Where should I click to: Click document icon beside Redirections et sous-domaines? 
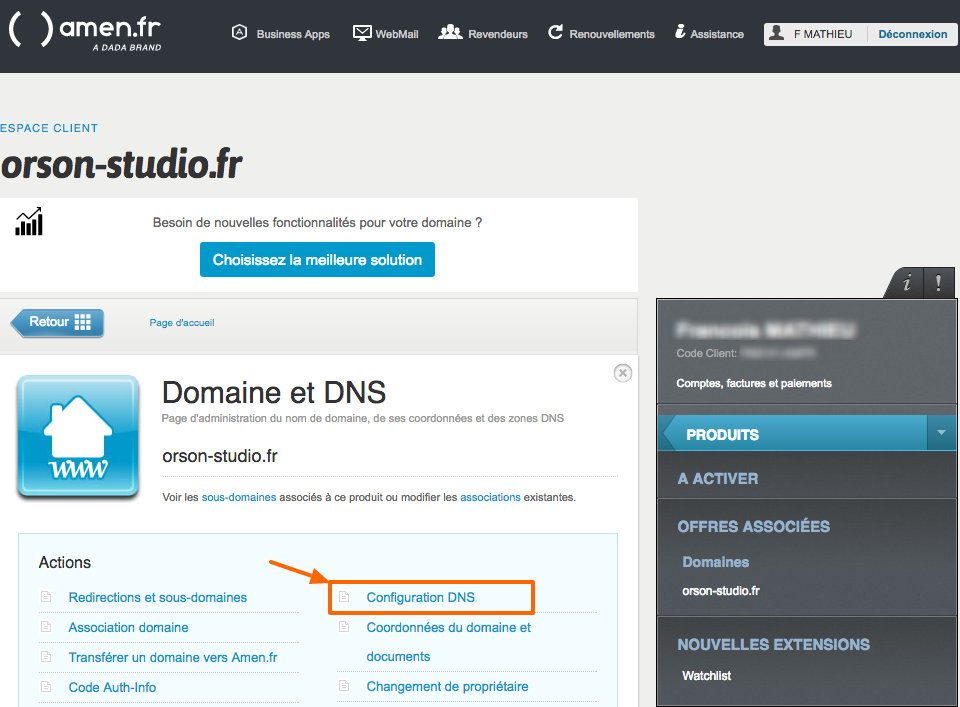click(x=46, y=597)
